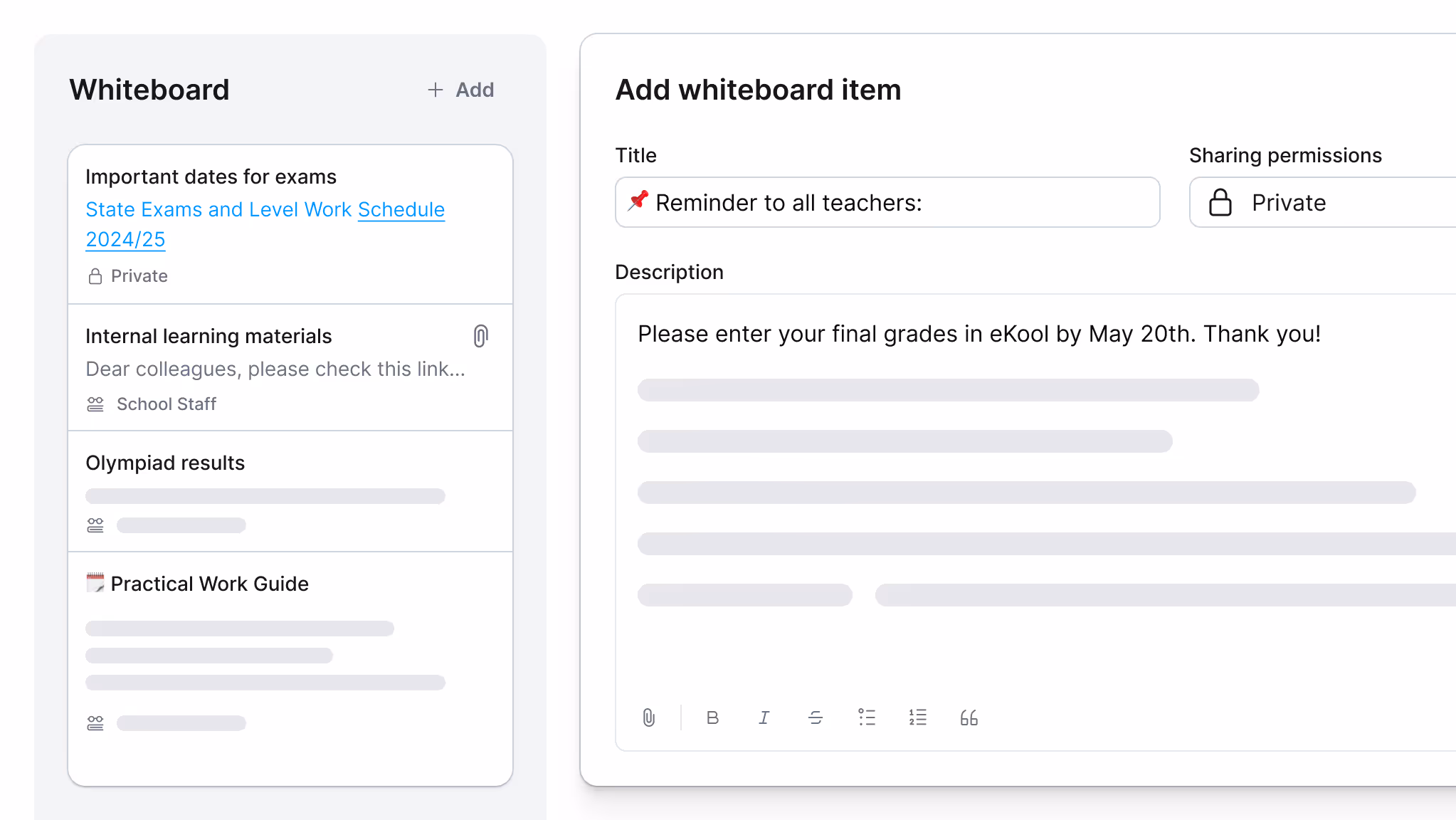Click the Add button on Whiteboard
This screenshot has height=820, width=1456.
tap(461, 90)
